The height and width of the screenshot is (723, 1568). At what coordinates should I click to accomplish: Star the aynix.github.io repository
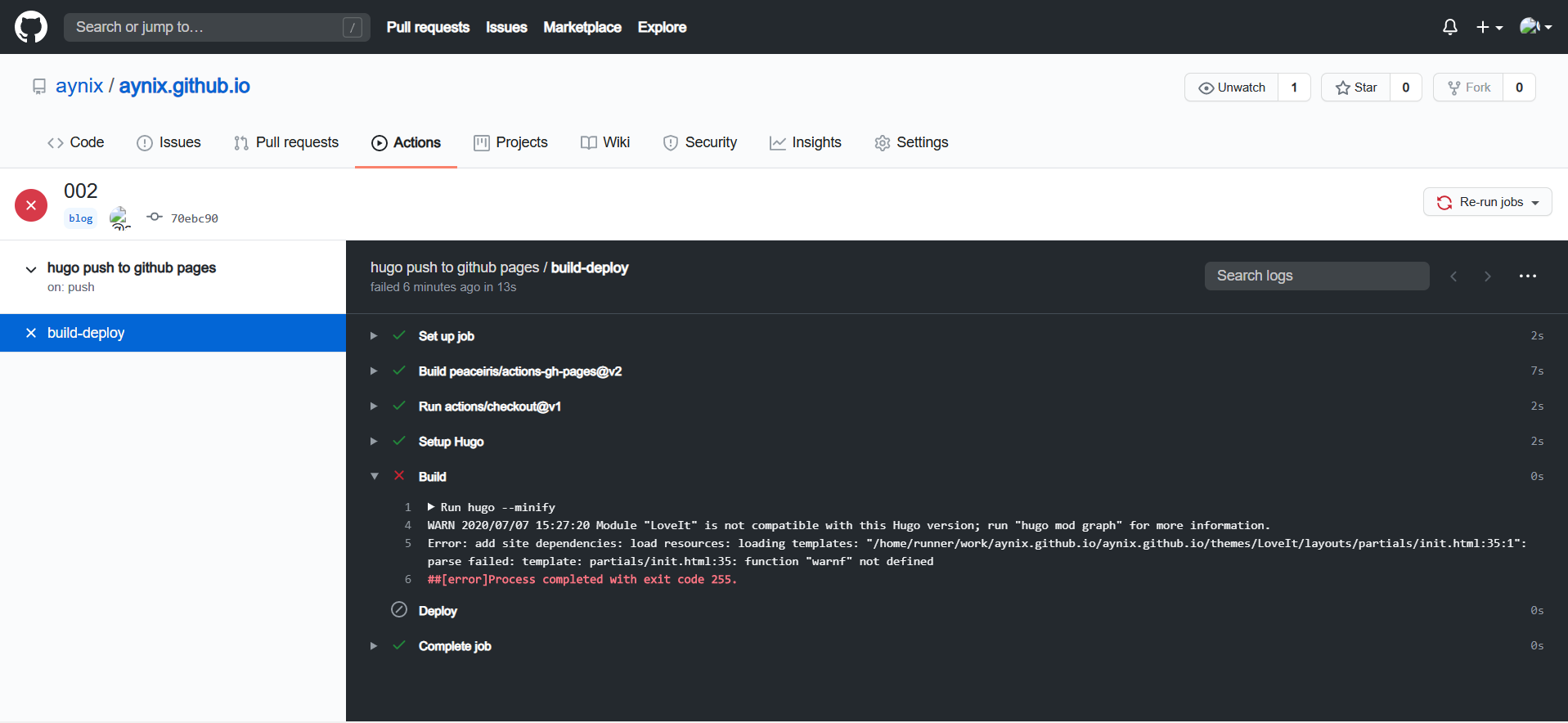point(1356,88)
